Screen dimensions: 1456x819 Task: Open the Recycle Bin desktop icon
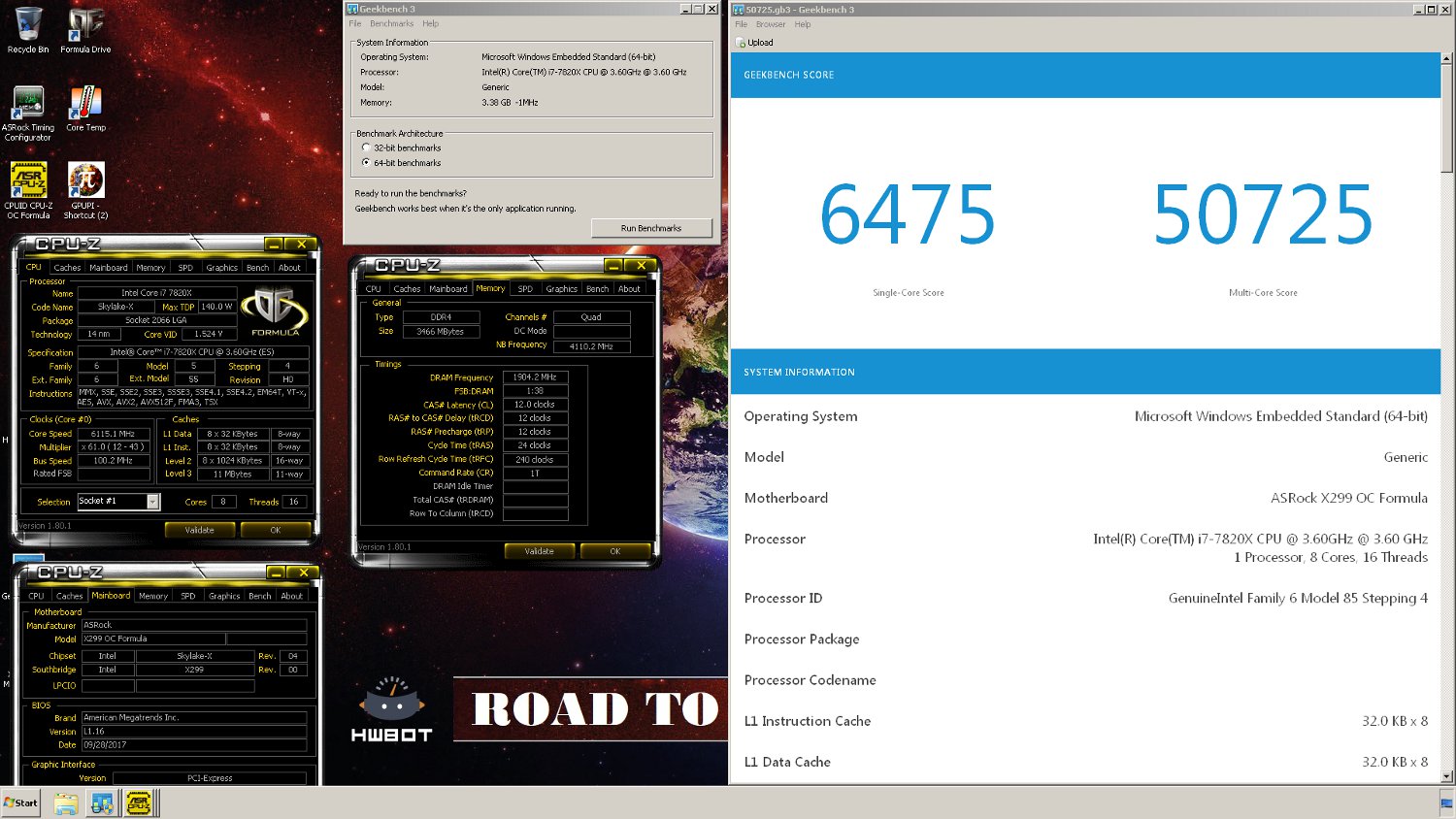[x=28, y=30]
